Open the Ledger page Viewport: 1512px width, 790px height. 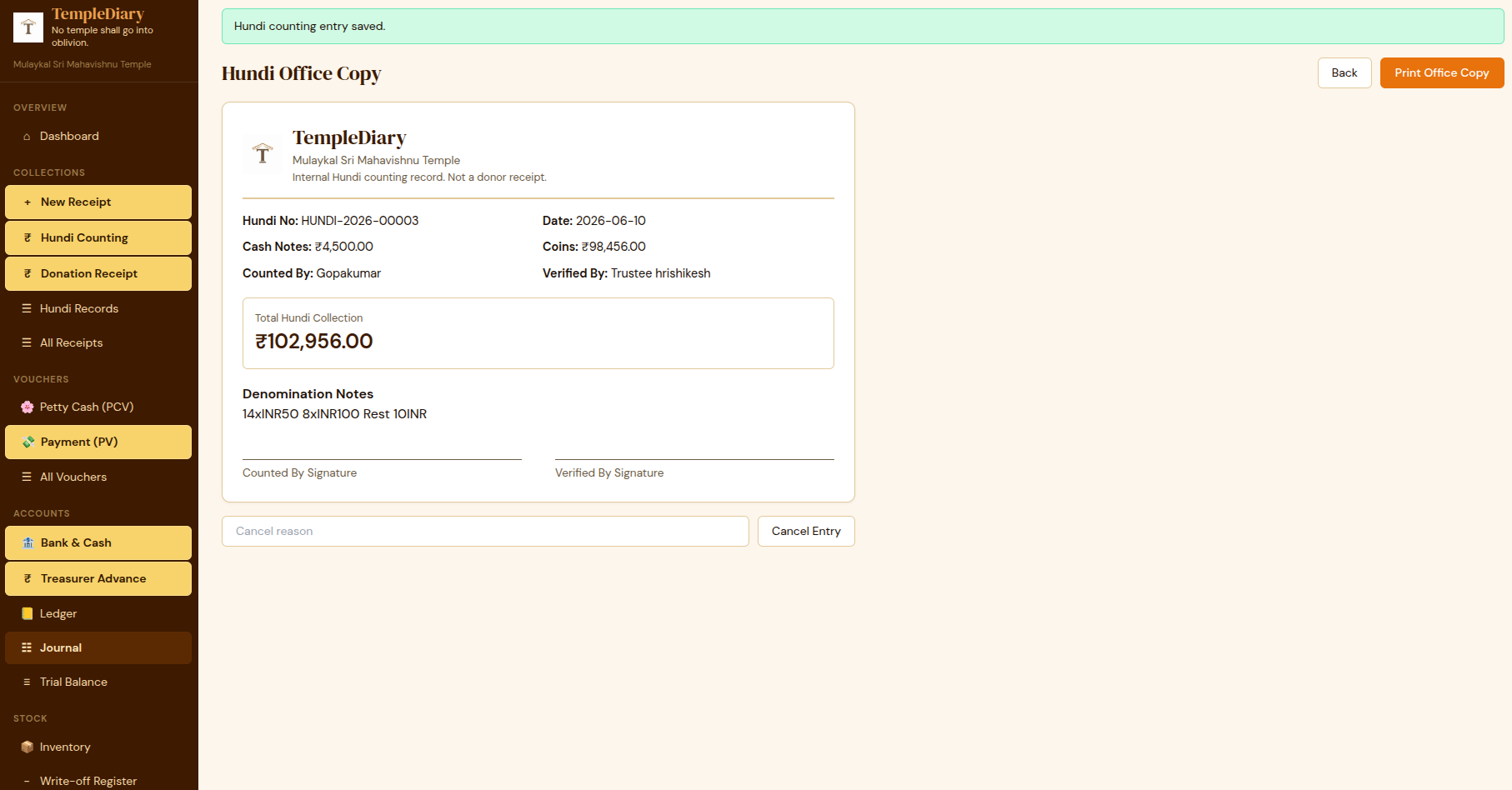pos(98,614)
